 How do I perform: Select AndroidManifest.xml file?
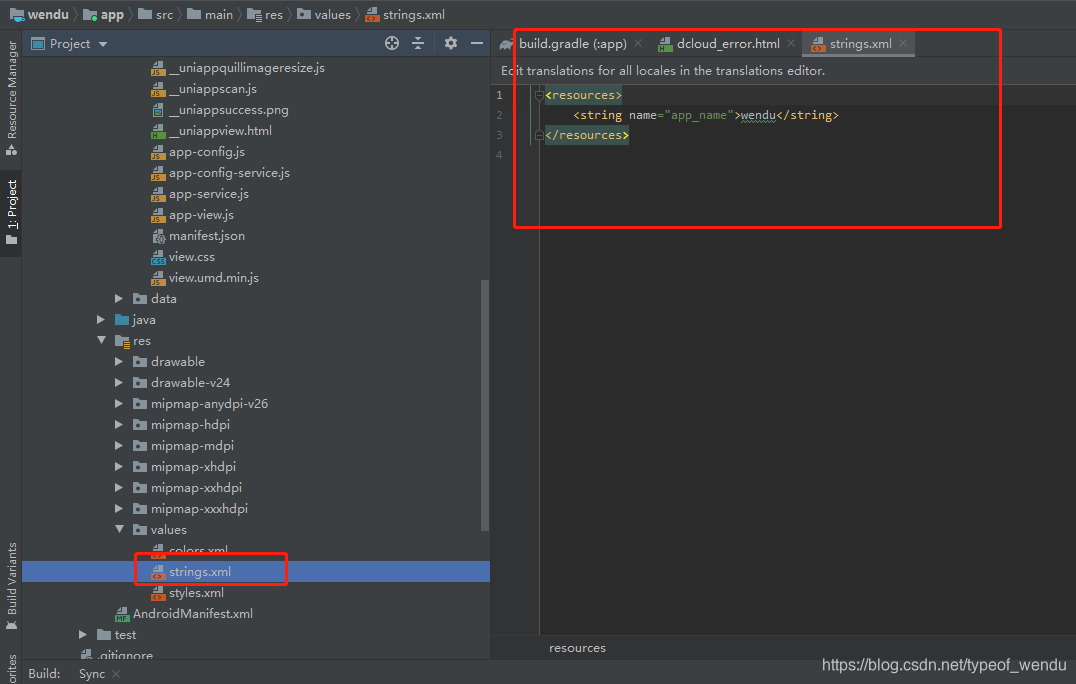183,614
